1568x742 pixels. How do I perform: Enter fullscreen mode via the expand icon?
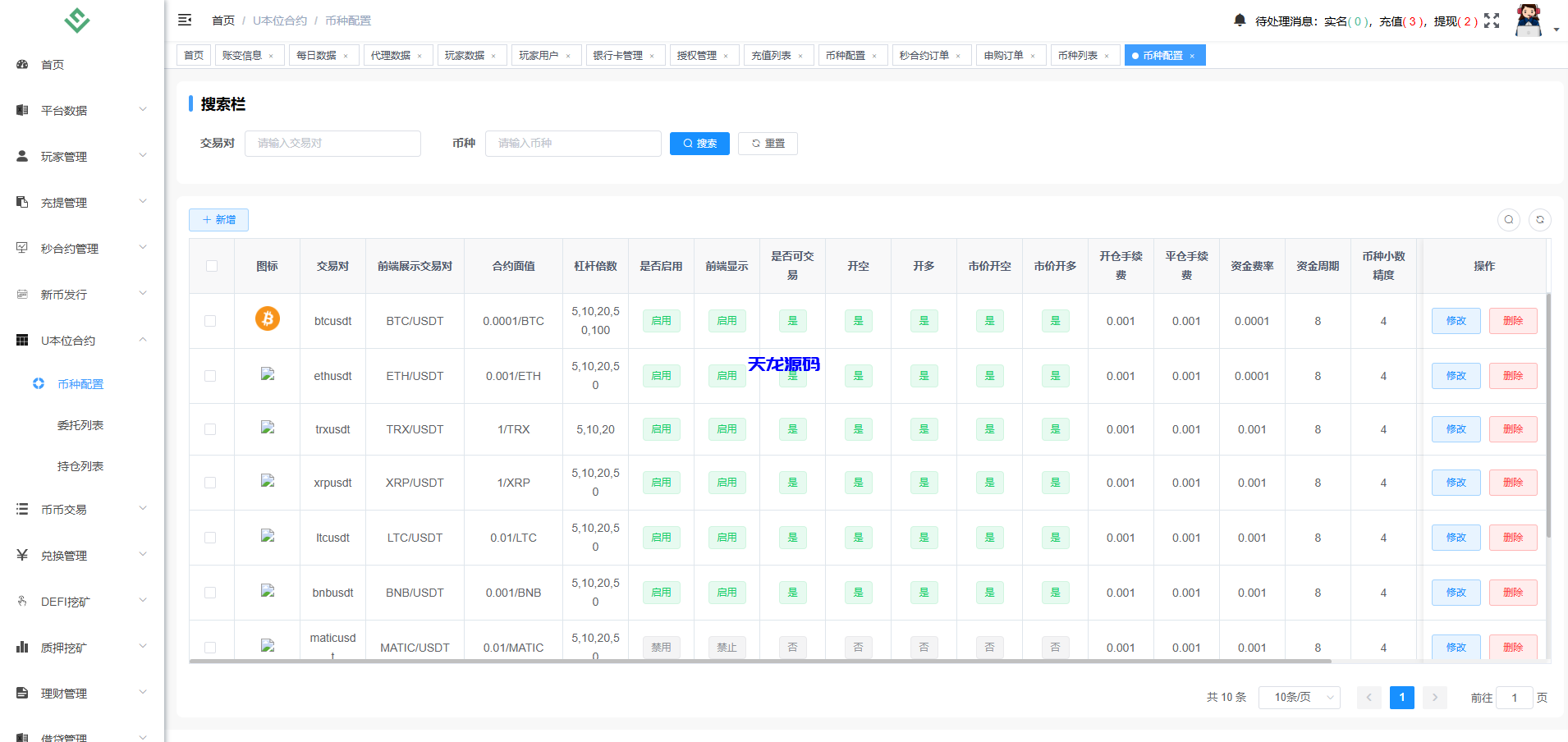1492,21
